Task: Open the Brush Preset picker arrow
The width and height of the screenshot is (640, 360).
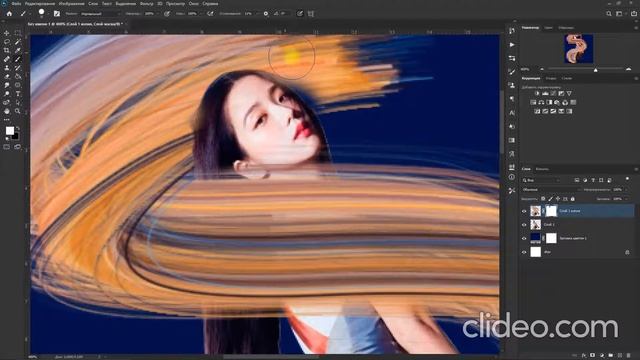Action: pos(48,13)
